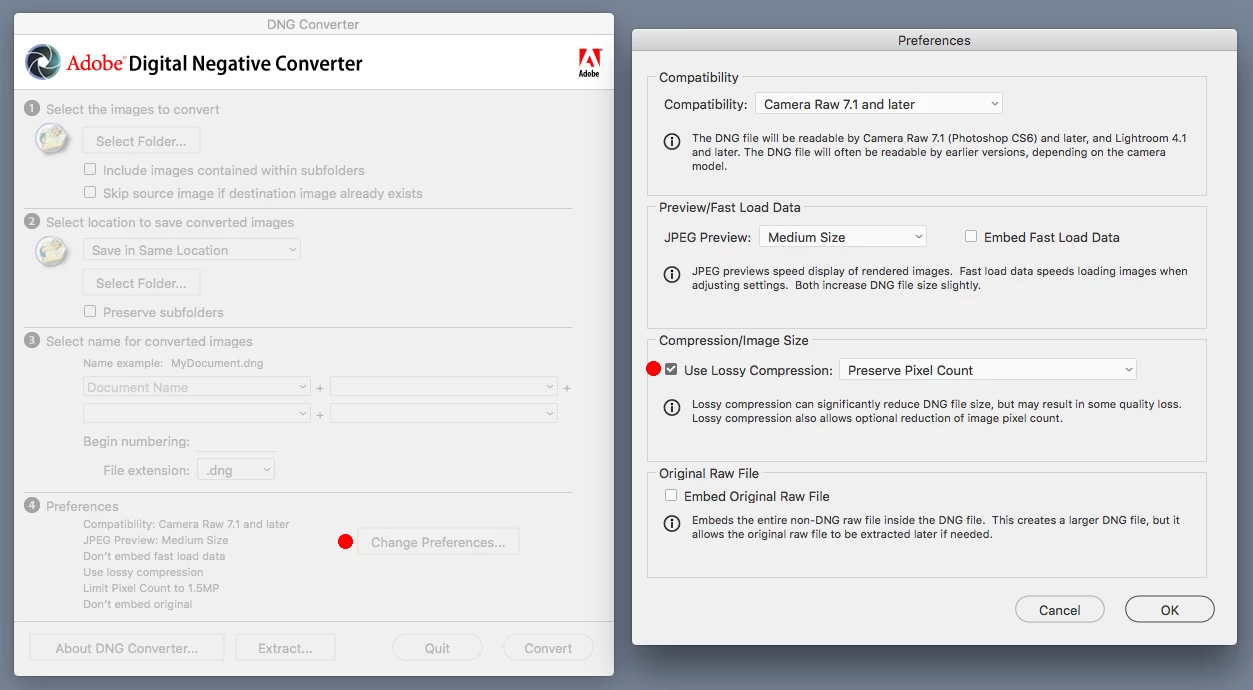Uncheck Use Lossy Compression checkbox
Image resolution: width=1253 pixels, height=690 pixels.
click(x=671, y=370)
